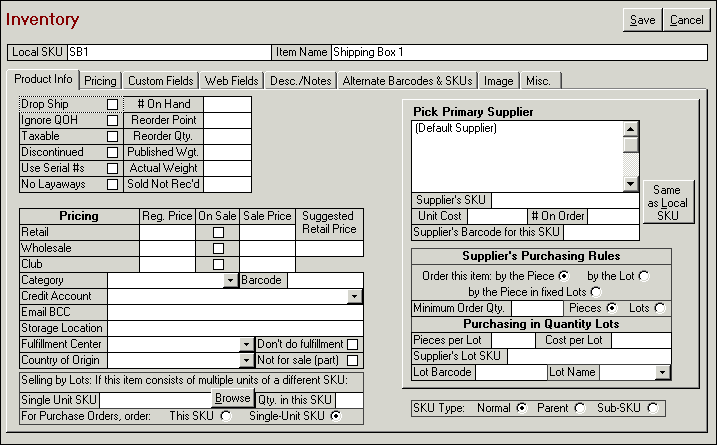Click the Local SKU input field

[169, 52]
